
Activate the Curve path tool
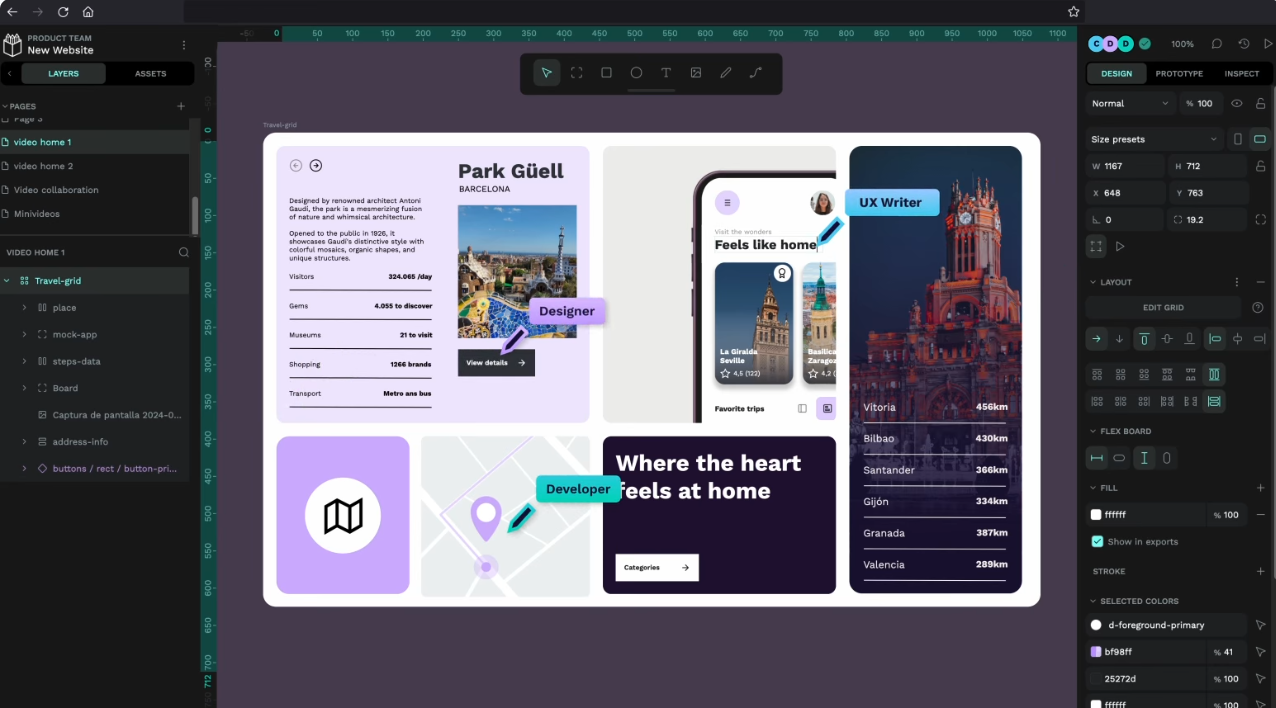click(x=756, y=73)
